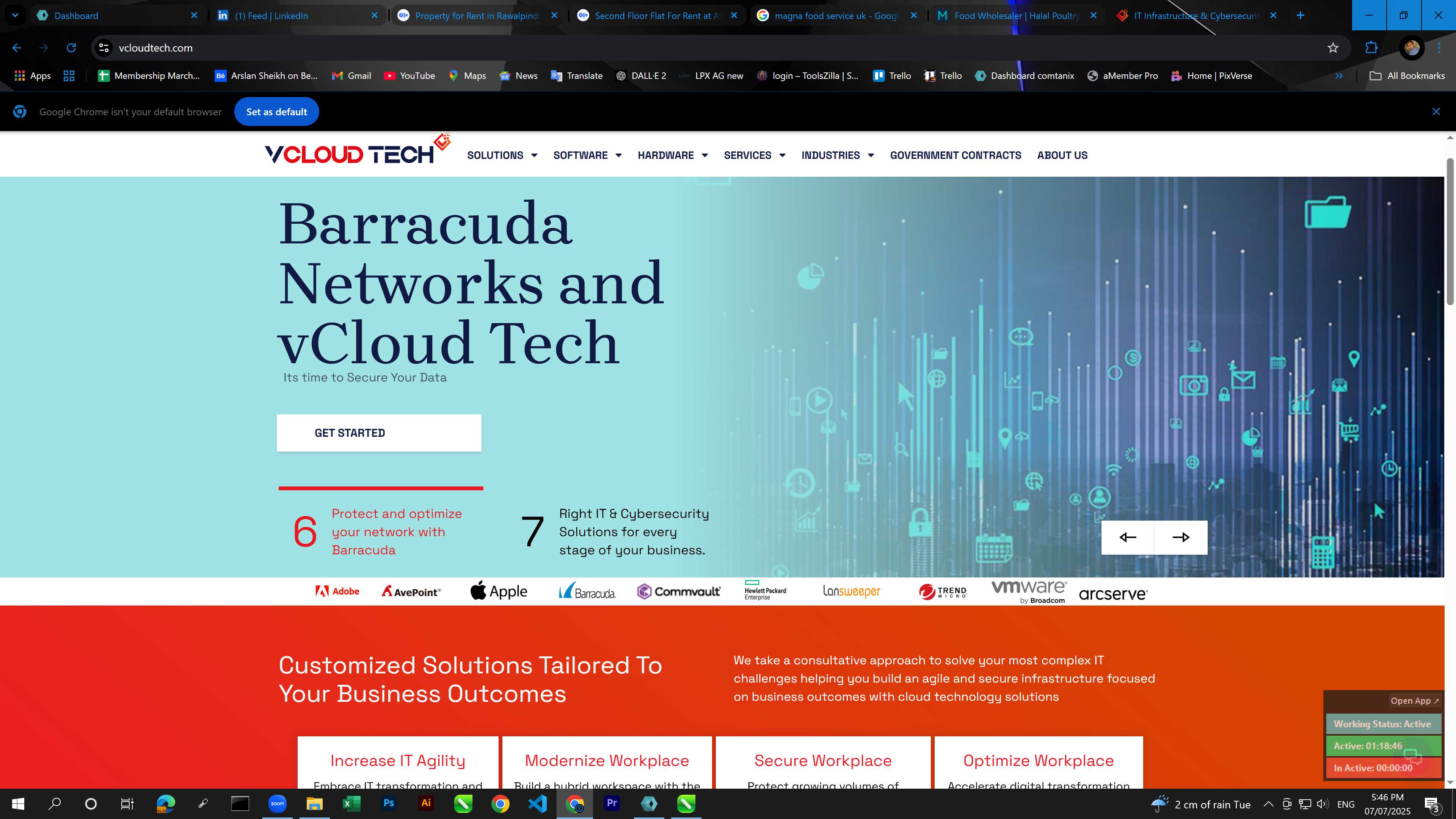Expand the SERVICES menu
This screenshot has width=1456, height=819.
click(x=755, y=155)
